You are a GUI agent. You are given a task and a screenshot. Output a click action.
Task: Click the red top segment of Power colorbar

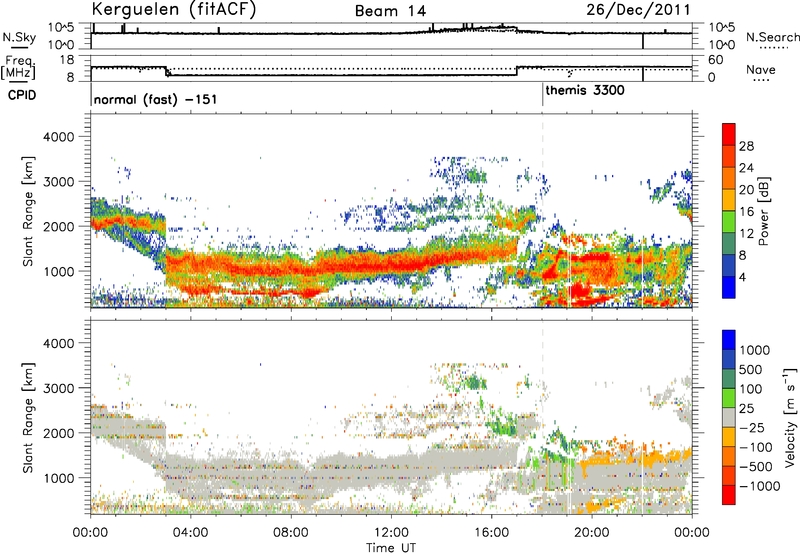[x=729, y=134]
